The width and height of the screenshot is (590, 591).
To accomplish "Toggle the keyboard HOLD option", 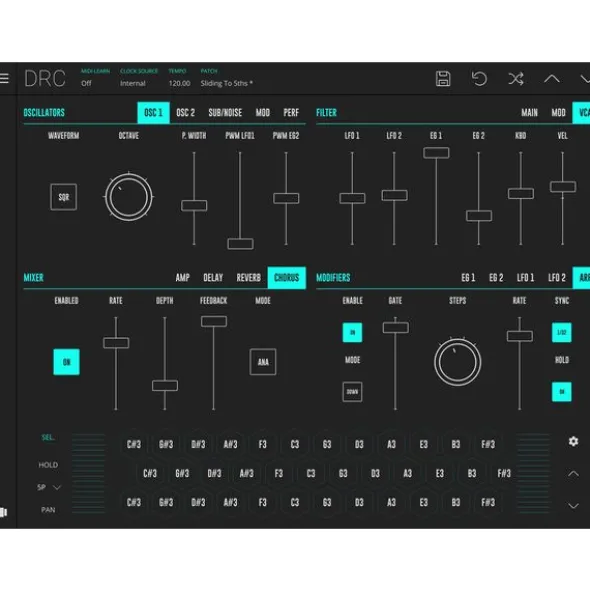I will 48,465.
